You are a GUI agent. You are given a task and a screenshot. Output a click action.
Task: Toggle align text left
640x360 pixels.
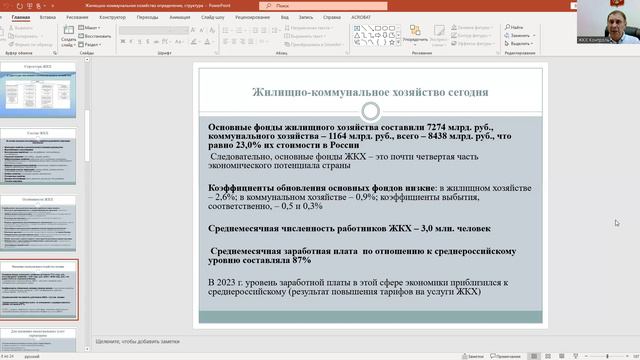[225, 42]
